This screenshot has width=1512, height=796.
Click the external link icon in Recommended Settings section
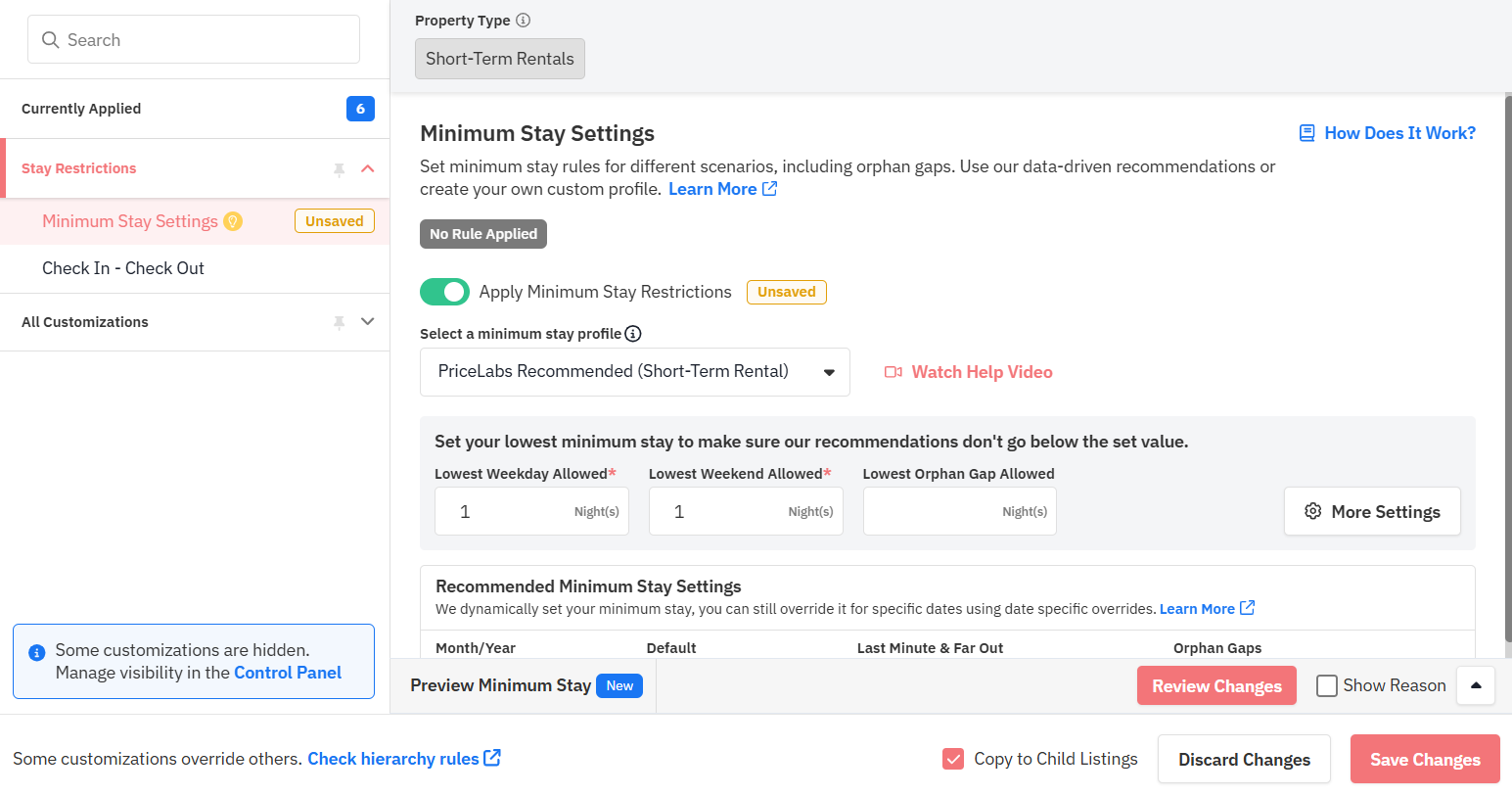point(1247,608)
